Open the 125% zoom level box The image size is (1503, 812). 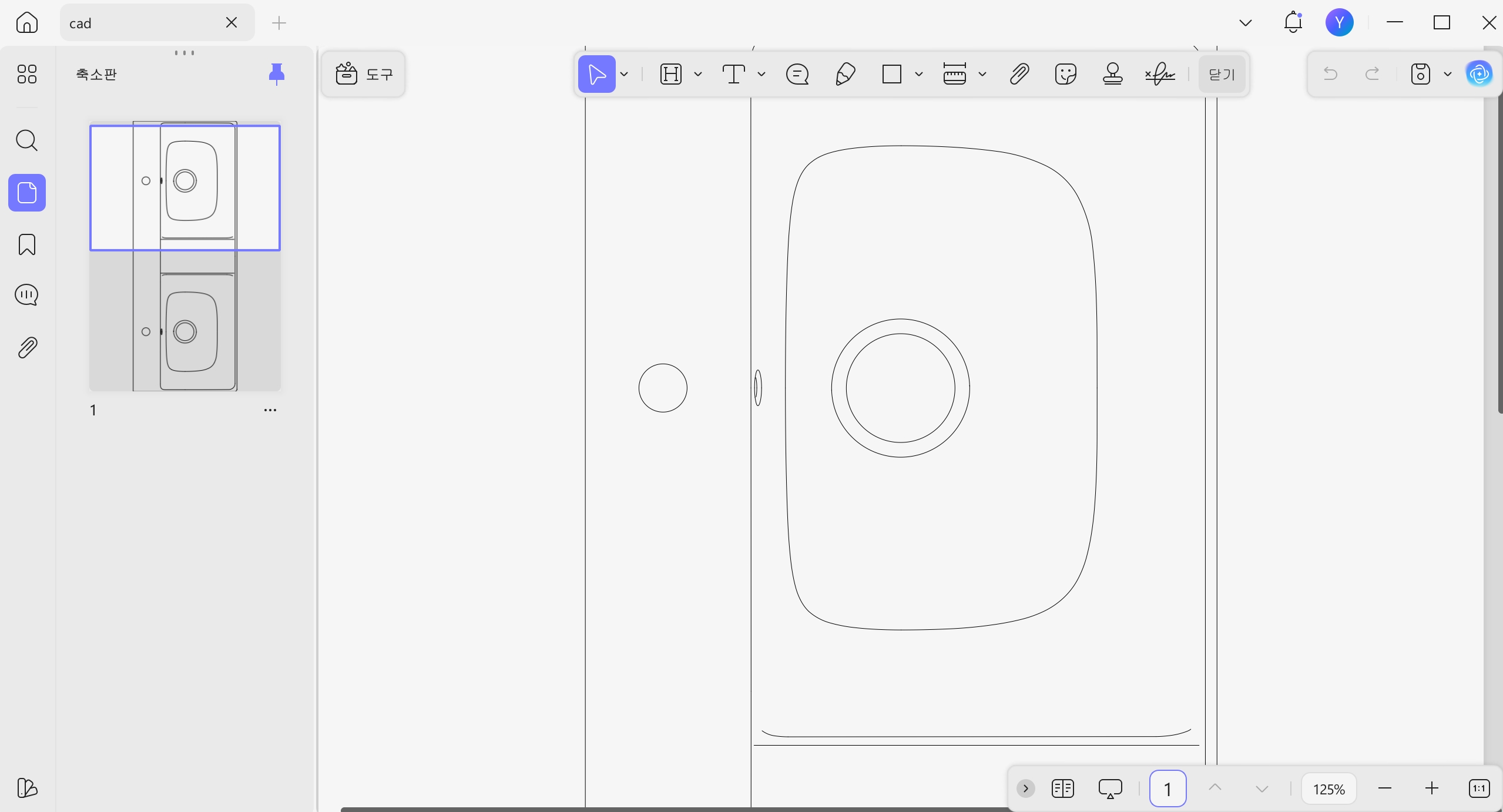(1329, 788)
